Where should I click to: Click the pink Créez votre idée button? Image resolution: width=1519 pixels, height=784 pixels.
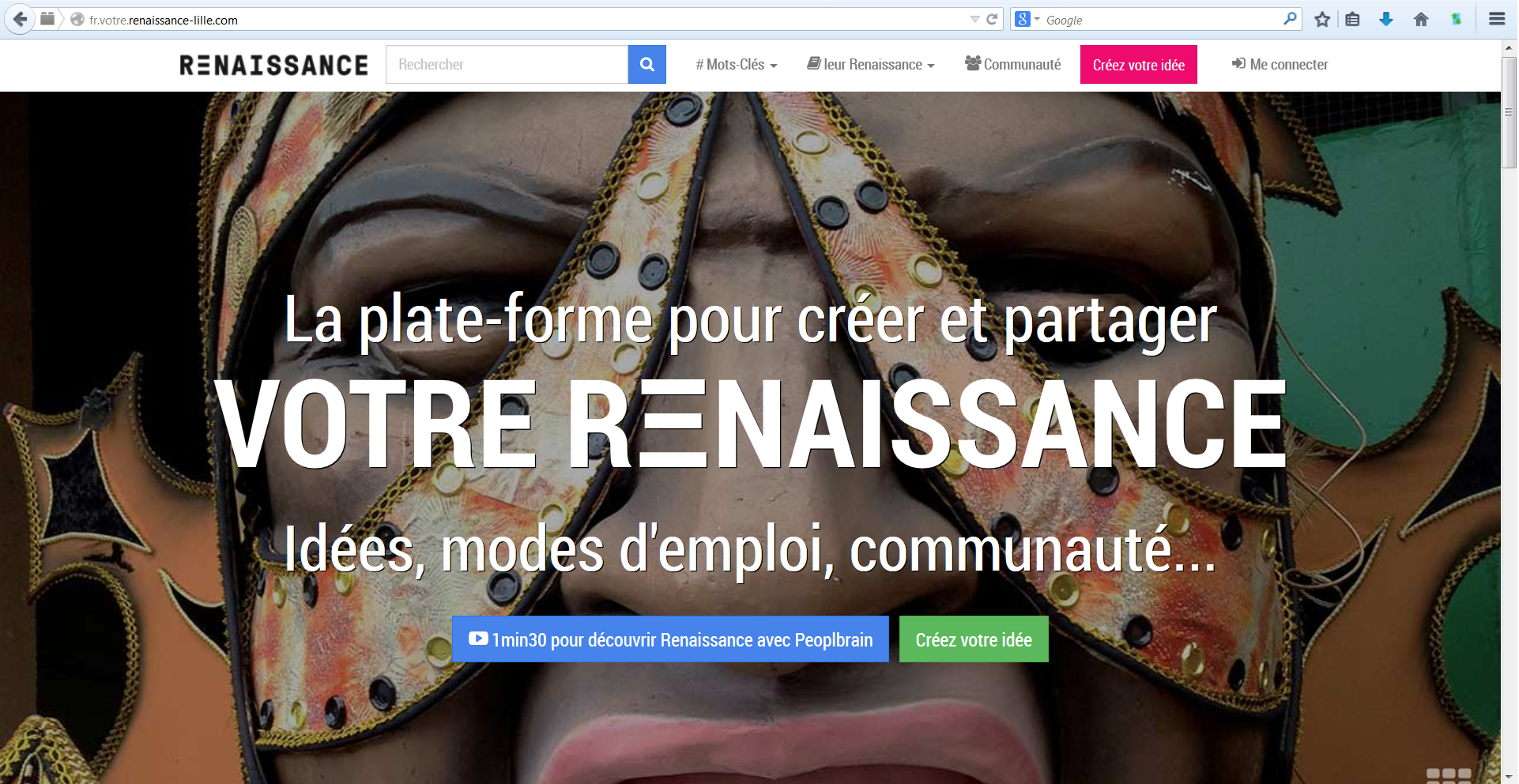1138,65
